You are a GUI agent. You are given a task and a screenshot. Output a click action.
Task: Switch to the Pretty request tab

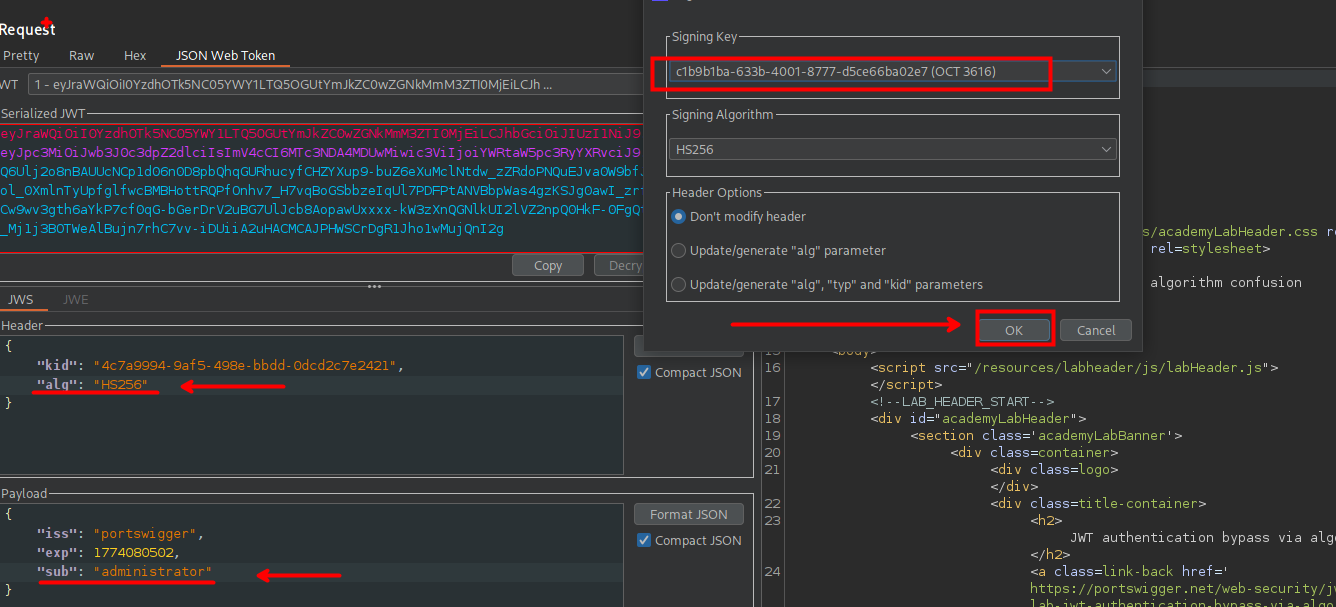coord(21,56)
